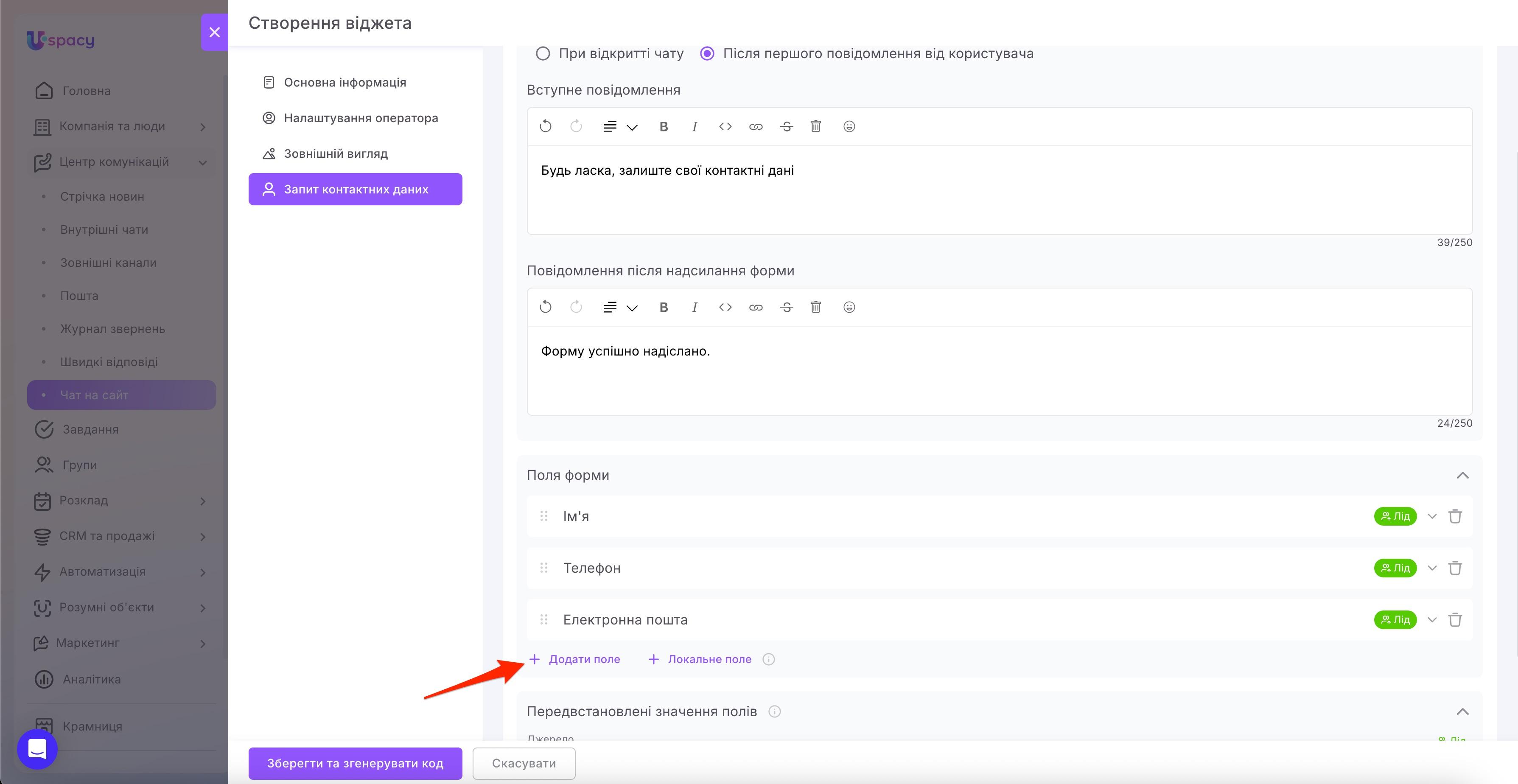Click into the post-submission message text area
Screen dimensions: 1518x784
point(1000,370)
